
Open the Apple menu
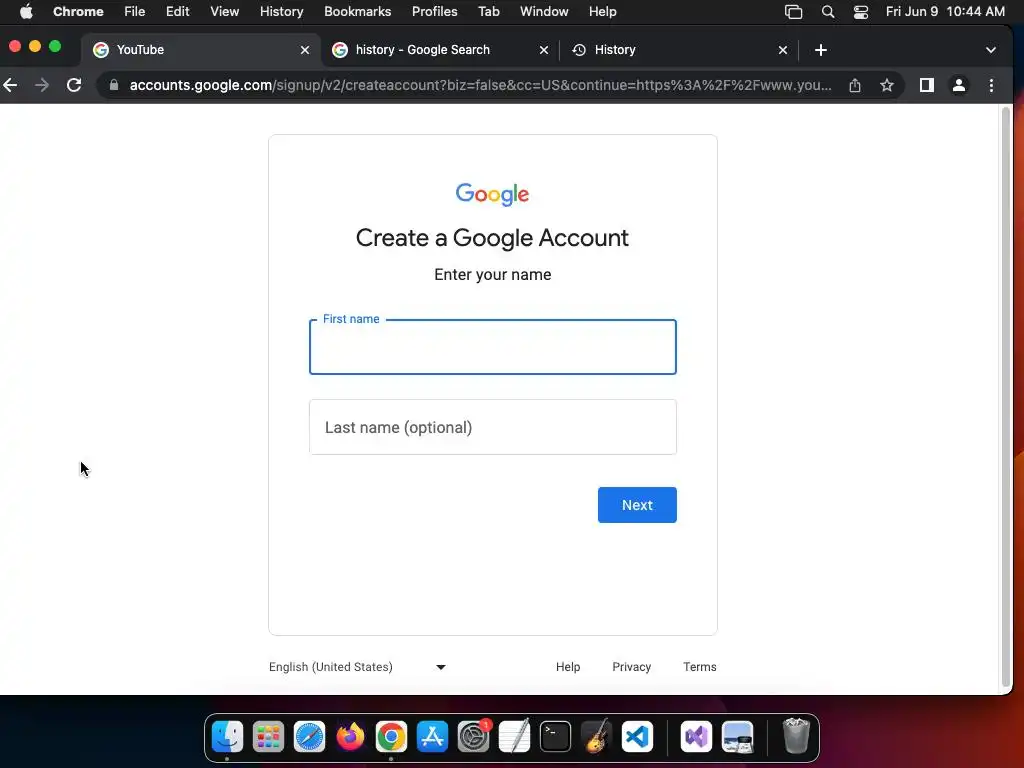pyautogui.click(x=26, y=11)
